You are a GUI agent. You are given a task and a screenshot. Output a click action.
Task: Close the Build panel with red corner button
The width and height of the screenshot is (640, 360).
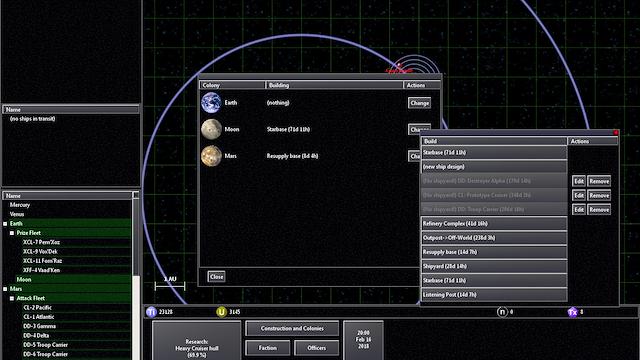coord(616,133)
